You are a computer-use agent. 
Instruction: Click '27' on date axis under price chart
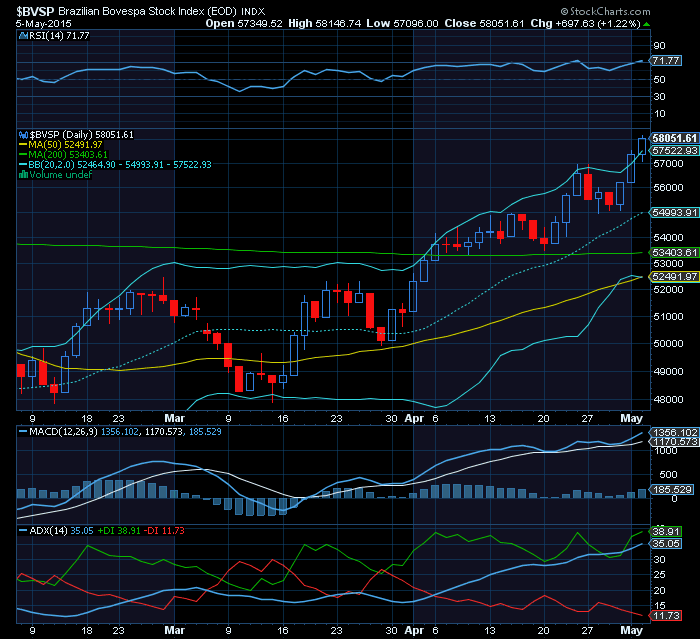tap(587, 419)
